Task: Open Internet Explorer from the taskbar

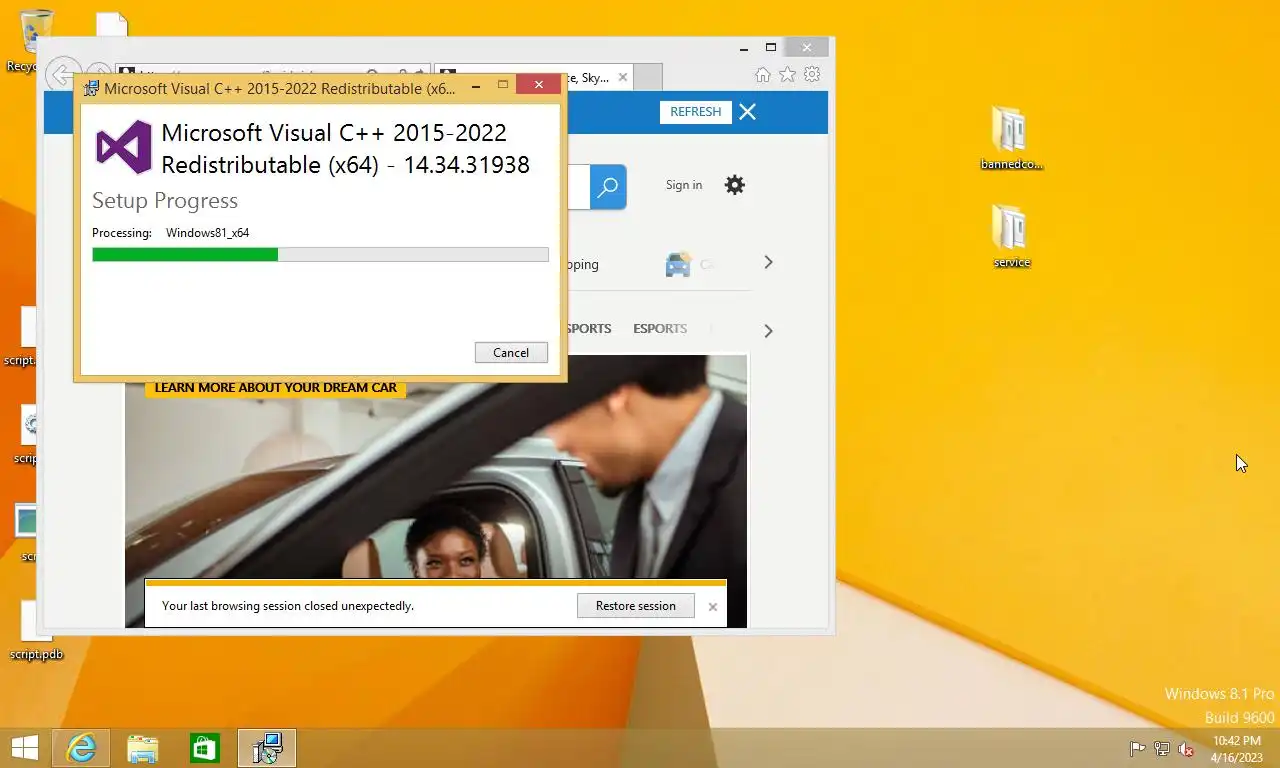Action: coord(81,748)
